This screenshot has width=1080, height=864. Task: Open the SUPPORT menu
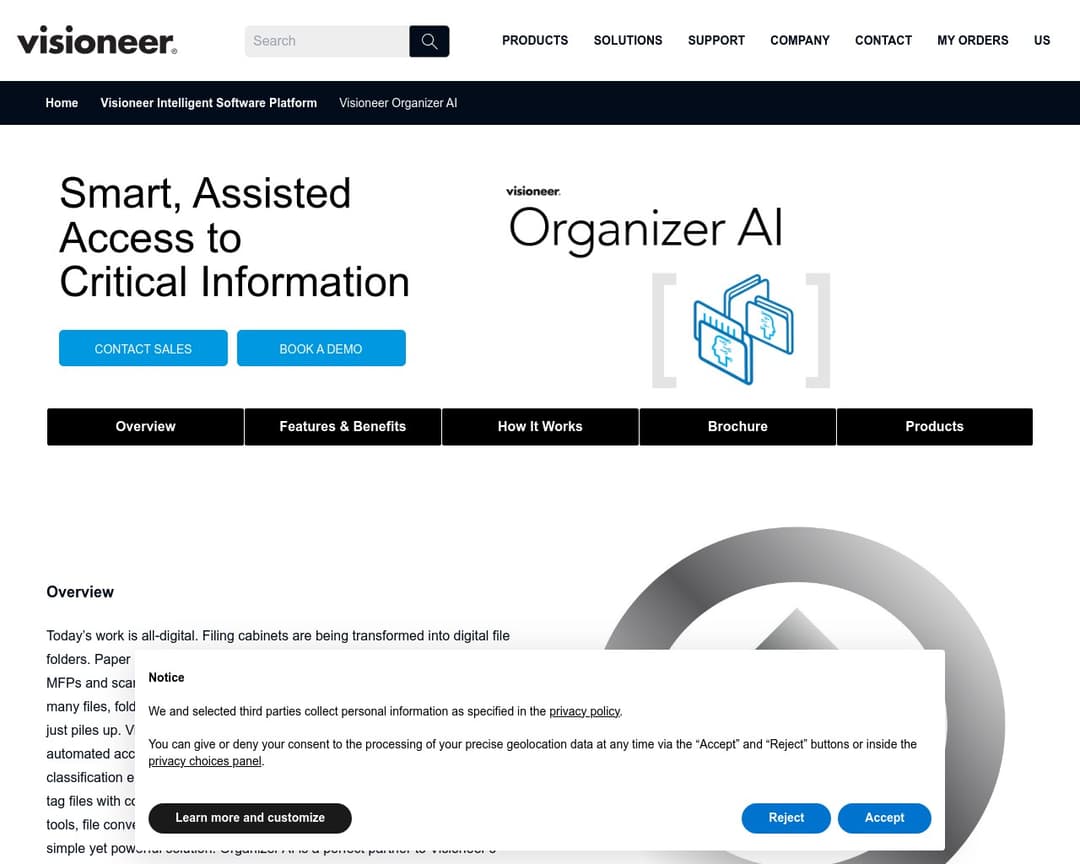(716, 41)
